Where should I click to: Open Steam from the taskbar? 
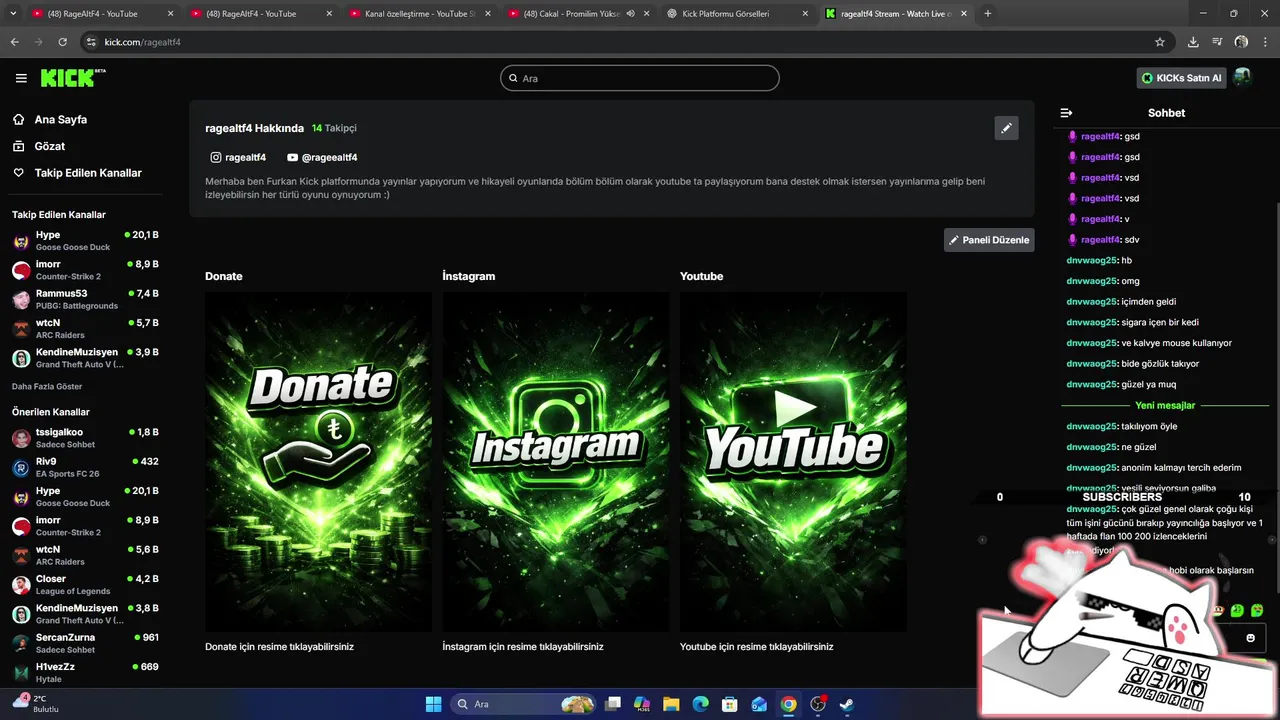coord(847,704)
